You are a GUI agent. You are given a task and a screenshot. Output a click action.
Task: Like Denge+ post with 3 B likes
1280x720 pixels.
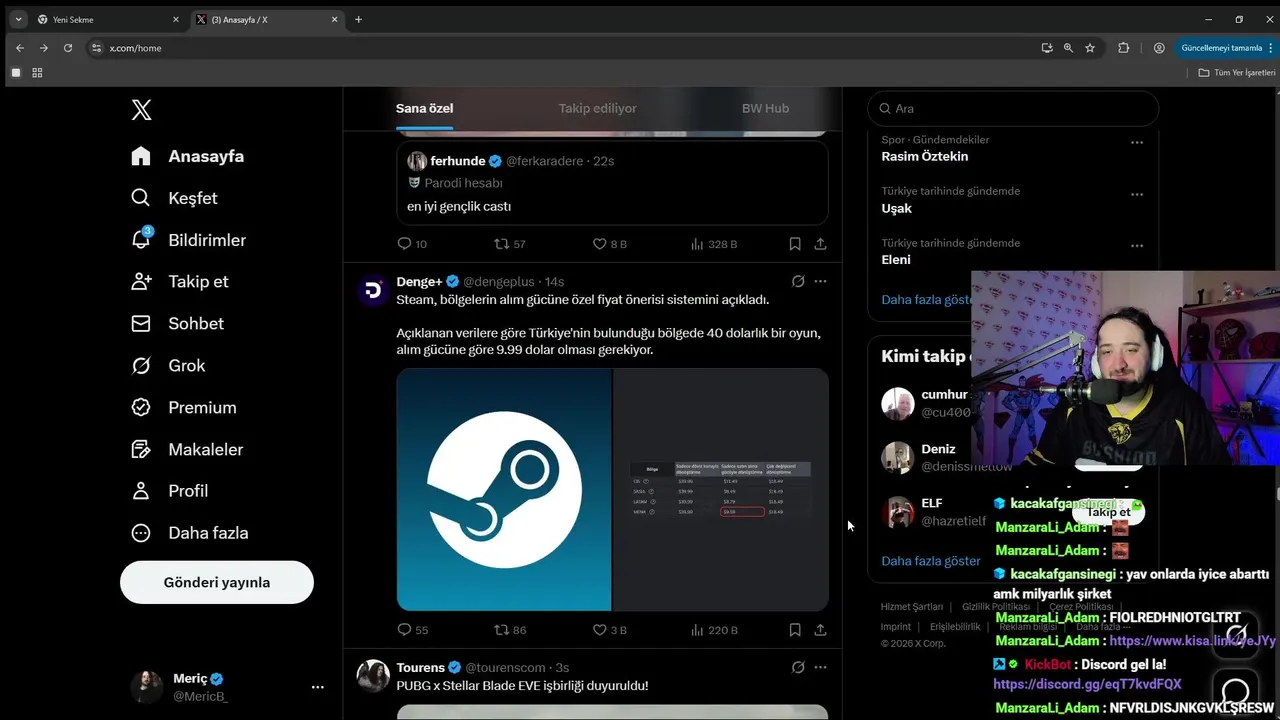coord(610,630)
